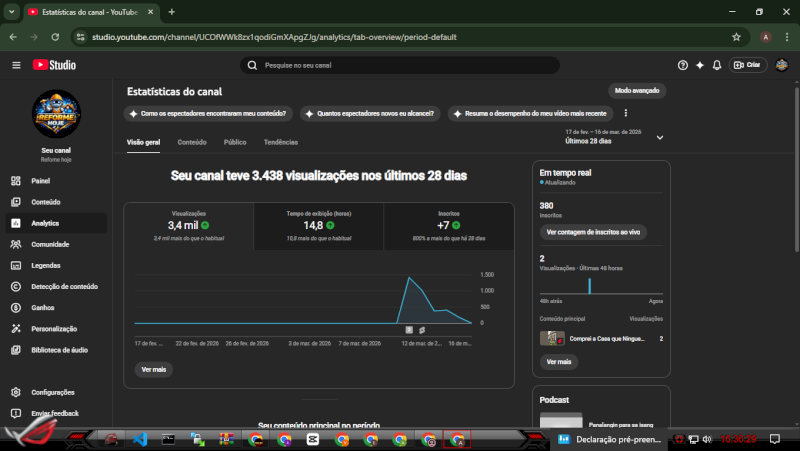The image size is (800, 451).
Task: Open the hamburger navigation menu
Action: coord(16,65)
